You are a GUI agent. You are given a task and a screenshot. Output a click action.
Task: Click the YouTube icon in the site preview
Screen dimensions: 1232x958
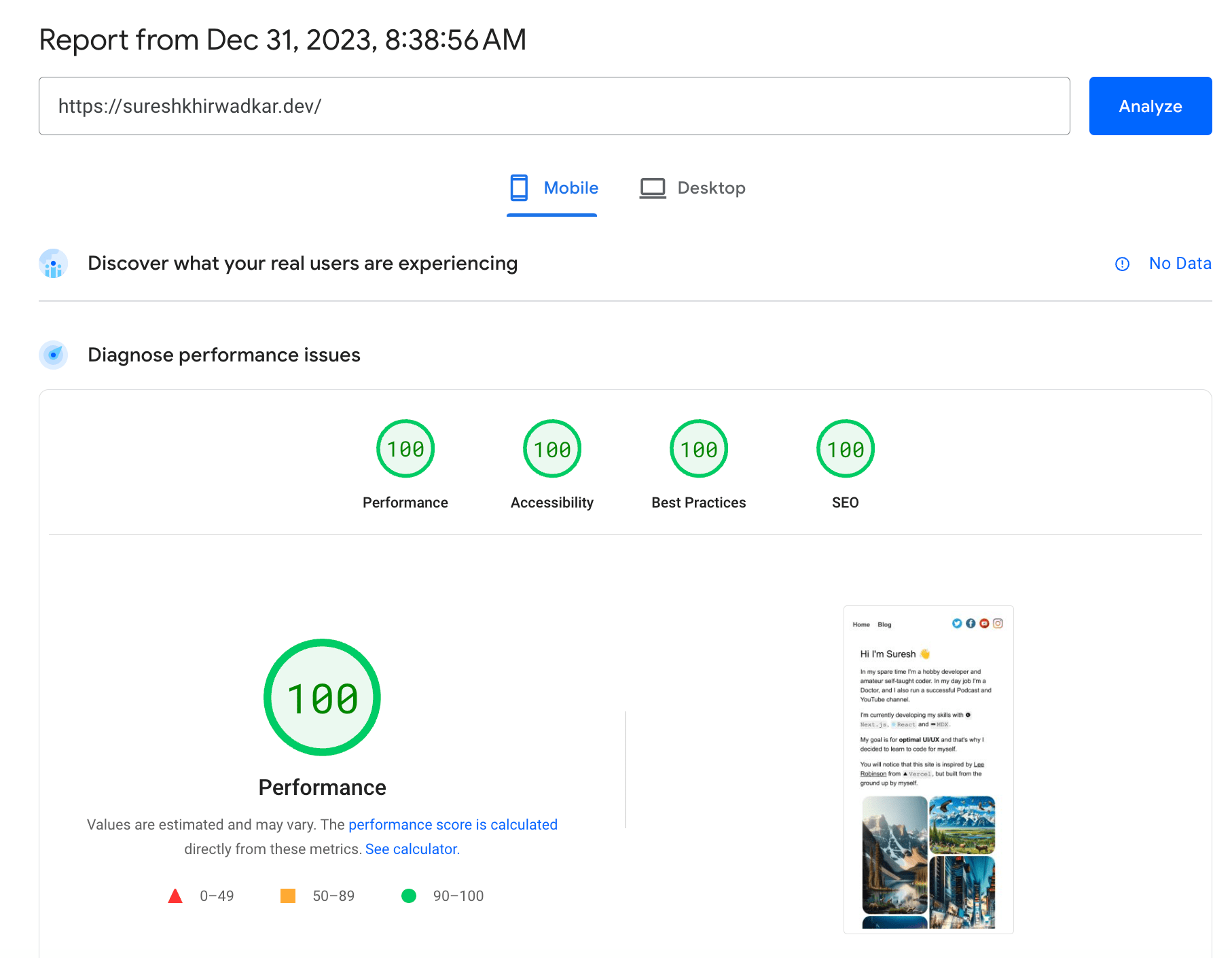[984, 622]
